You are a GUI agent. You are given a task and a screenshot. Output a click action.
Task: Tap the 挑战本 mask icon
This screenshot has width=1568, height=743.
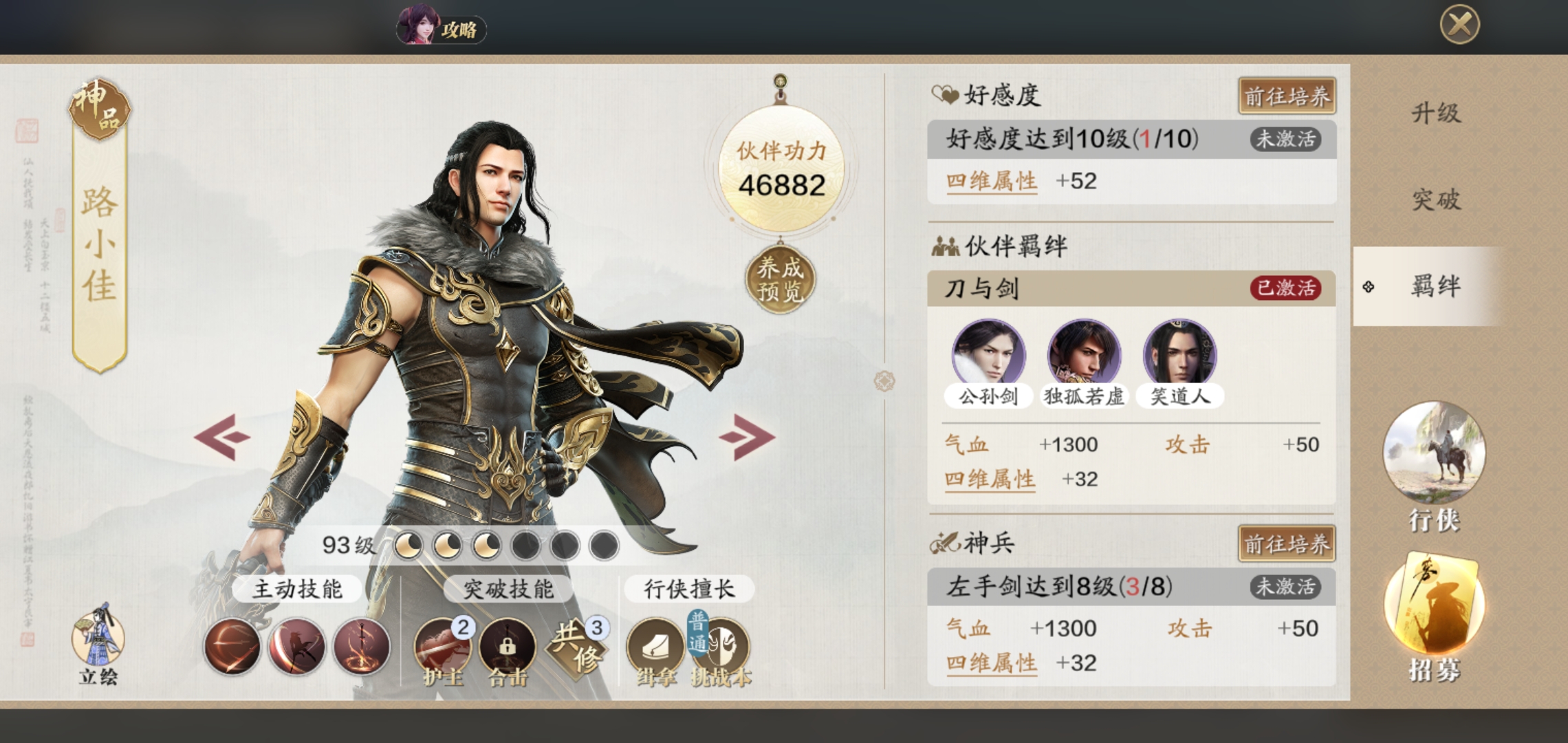click(x=720, y=650)
